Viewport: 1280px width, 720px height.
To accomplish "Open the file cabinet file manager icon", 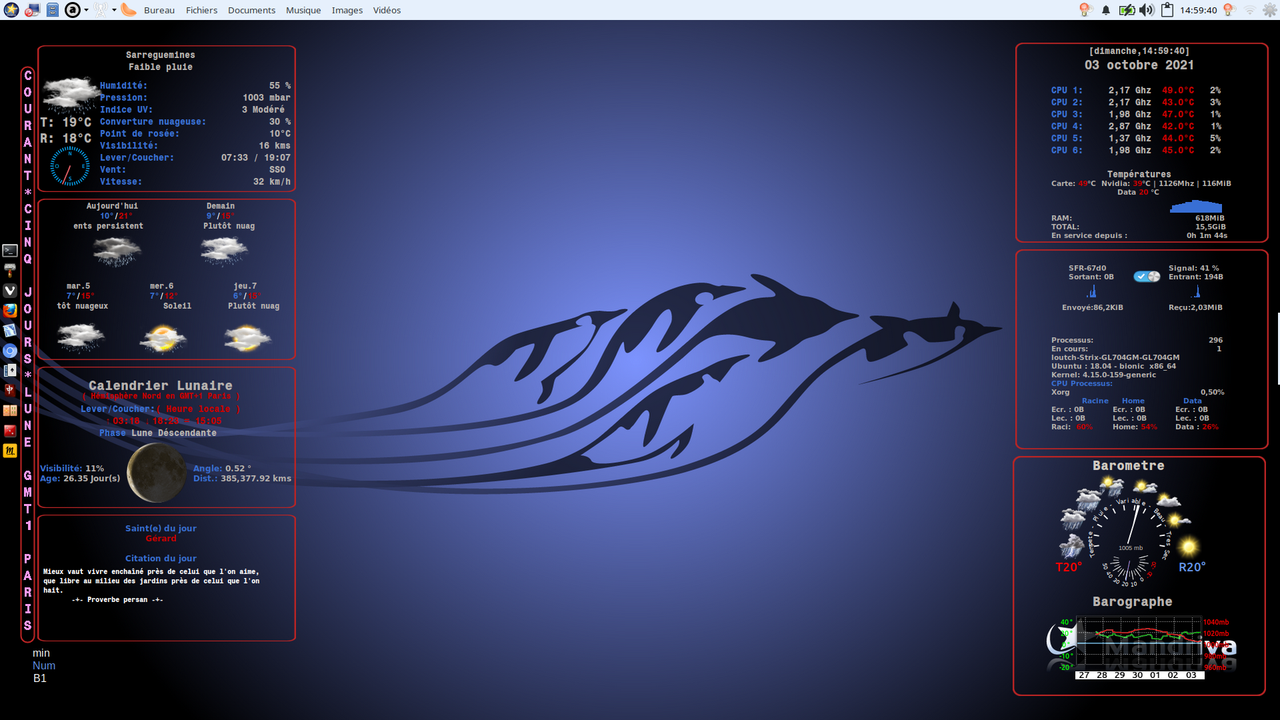I will [x=52, y=10].
